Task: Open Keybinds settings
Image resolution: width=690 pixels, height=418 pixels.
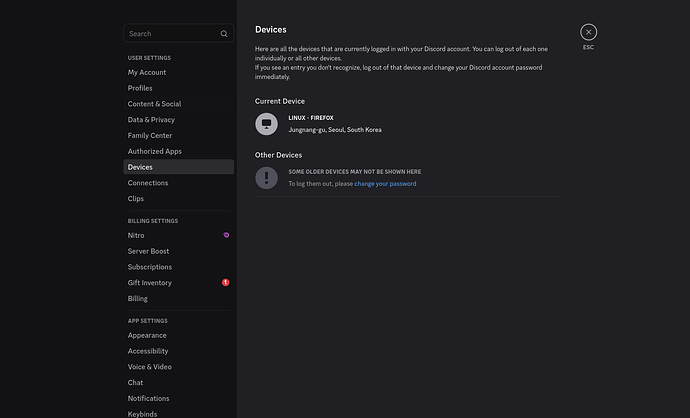Action: (x=178, y=414)
